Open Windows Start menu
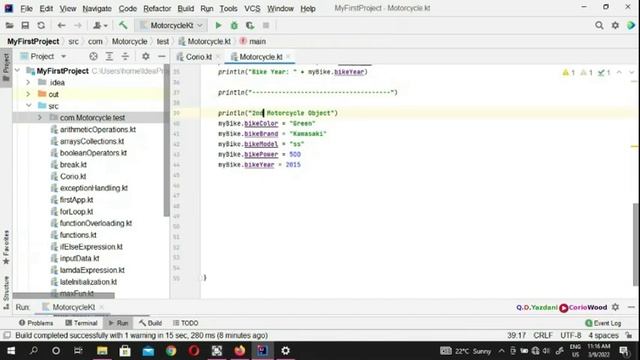Image resolution: width=640 pixels, height=360 pixels. tap(11, 351)
